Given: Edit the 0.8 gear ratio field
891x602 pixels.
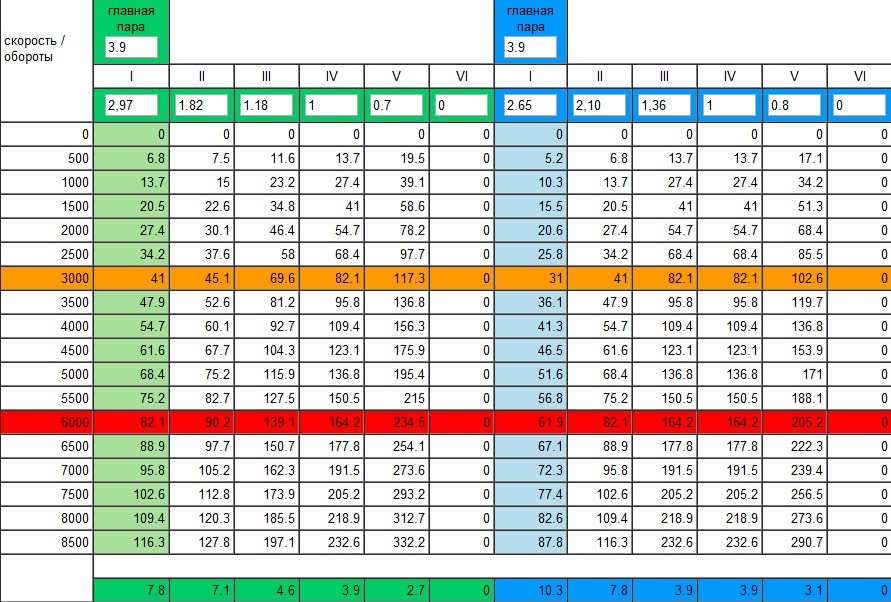Looking at the screenshot, I should click(794, 105).
